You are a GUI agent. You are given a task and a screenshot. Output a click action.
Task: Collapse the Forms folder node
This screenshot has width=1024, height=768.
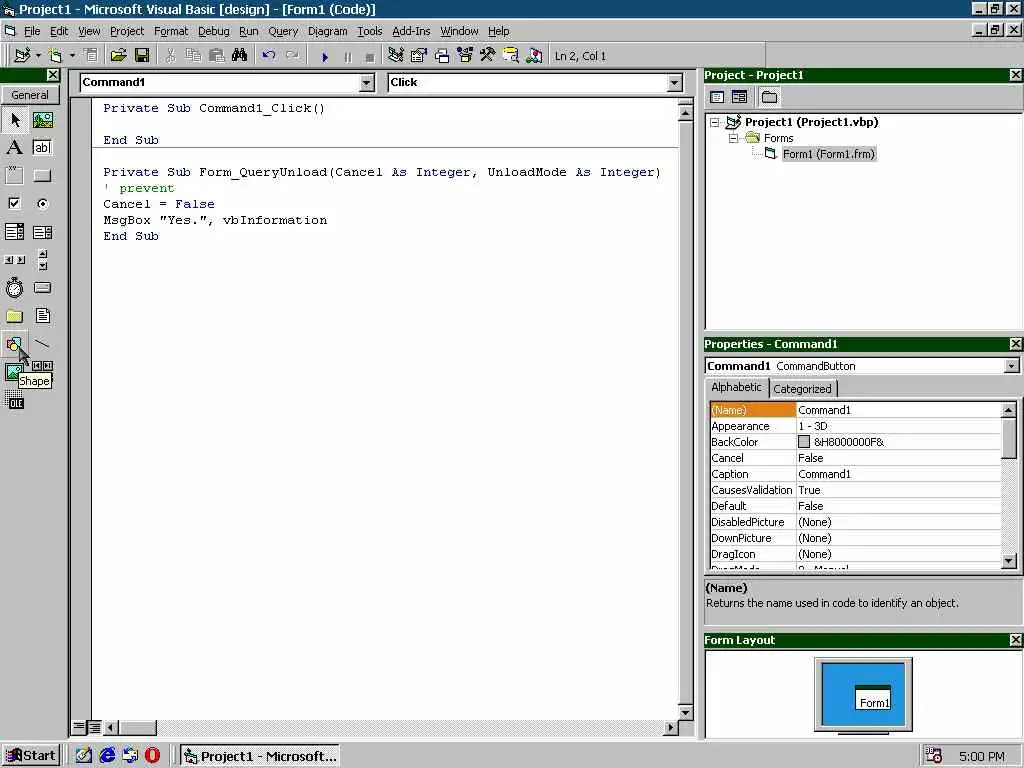click(x=733, y=138)
